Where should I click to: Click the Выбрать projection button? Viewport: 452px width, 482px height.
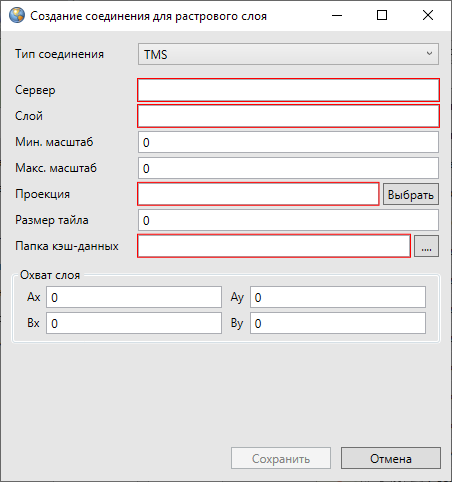pyautogui.click(x=411, y=194)
